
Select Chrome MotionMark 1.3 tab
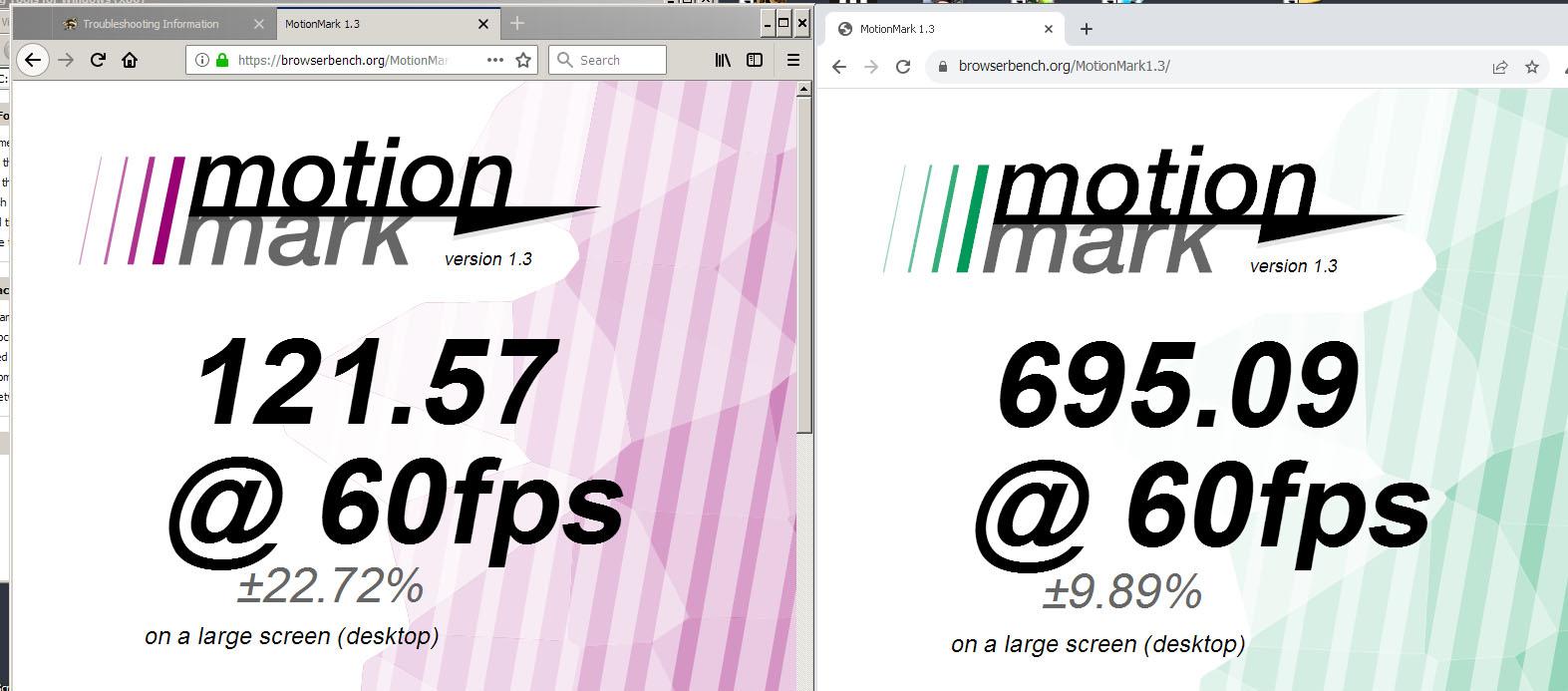tap(943, 29)
